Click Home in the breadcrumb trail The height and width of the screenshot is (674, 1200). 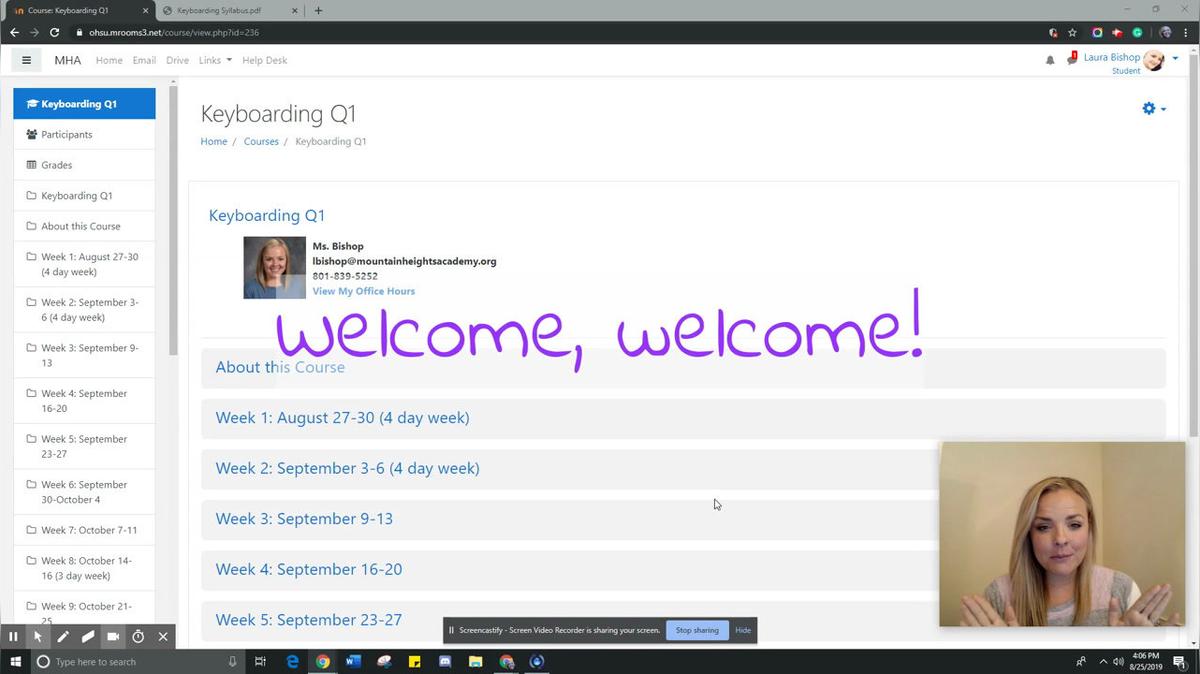click(214, 141)
